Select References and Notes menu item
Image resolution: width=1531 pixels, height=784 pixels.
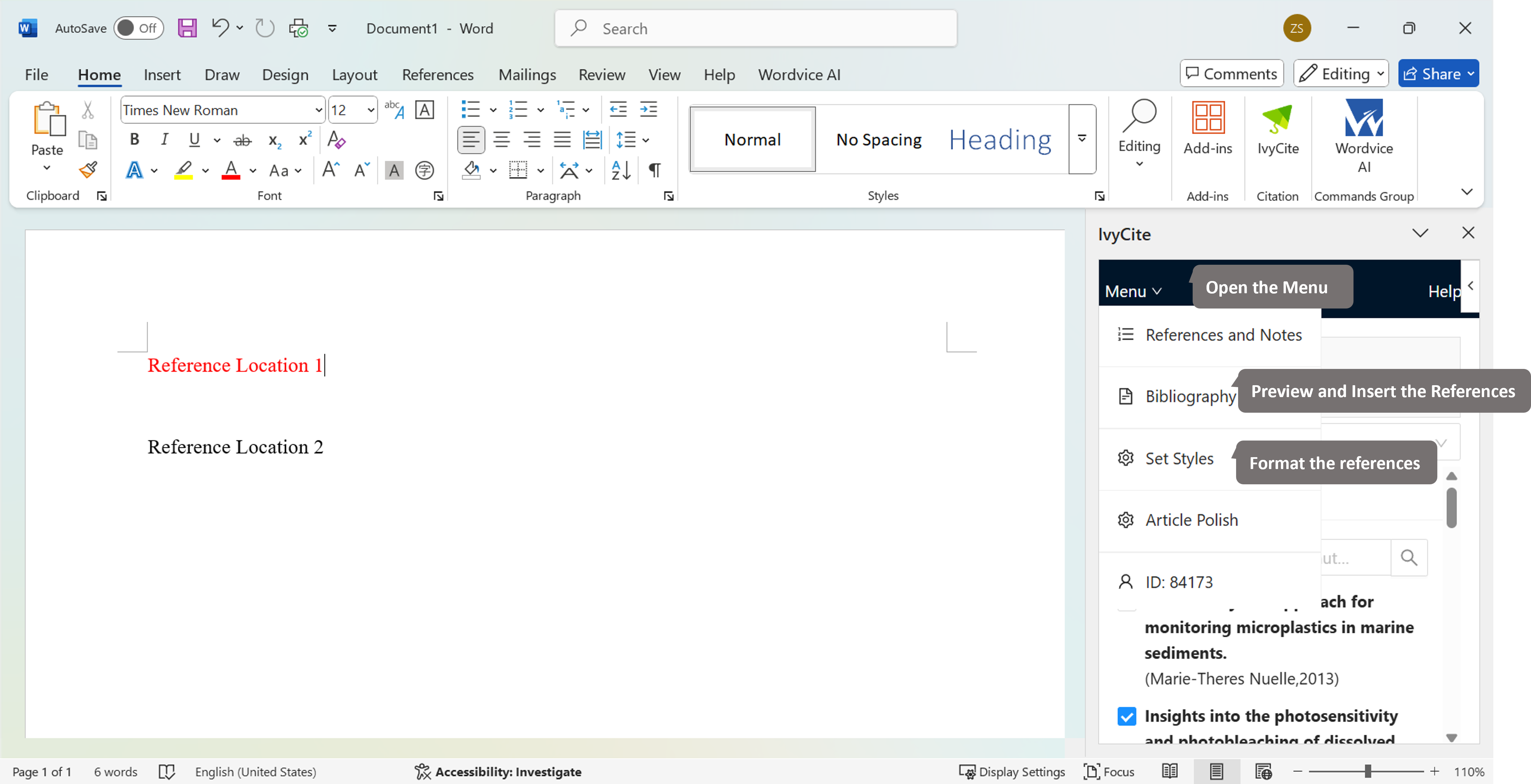tap(1210, 335)
